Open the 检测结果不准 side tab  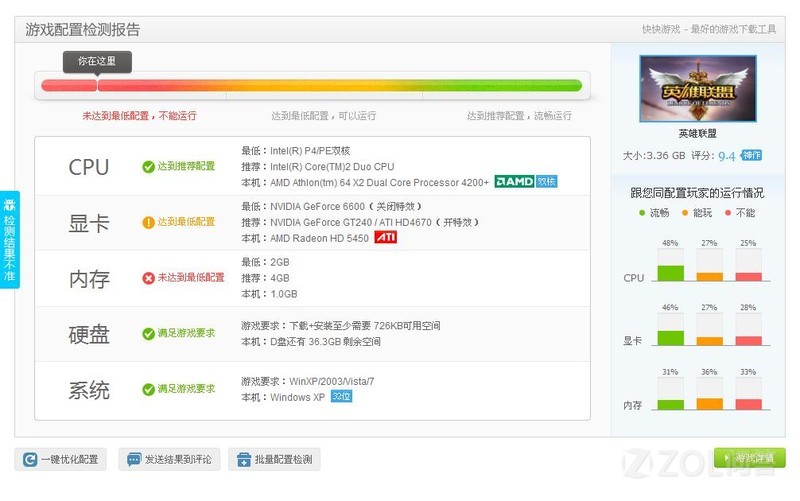(x=10, y=240)
